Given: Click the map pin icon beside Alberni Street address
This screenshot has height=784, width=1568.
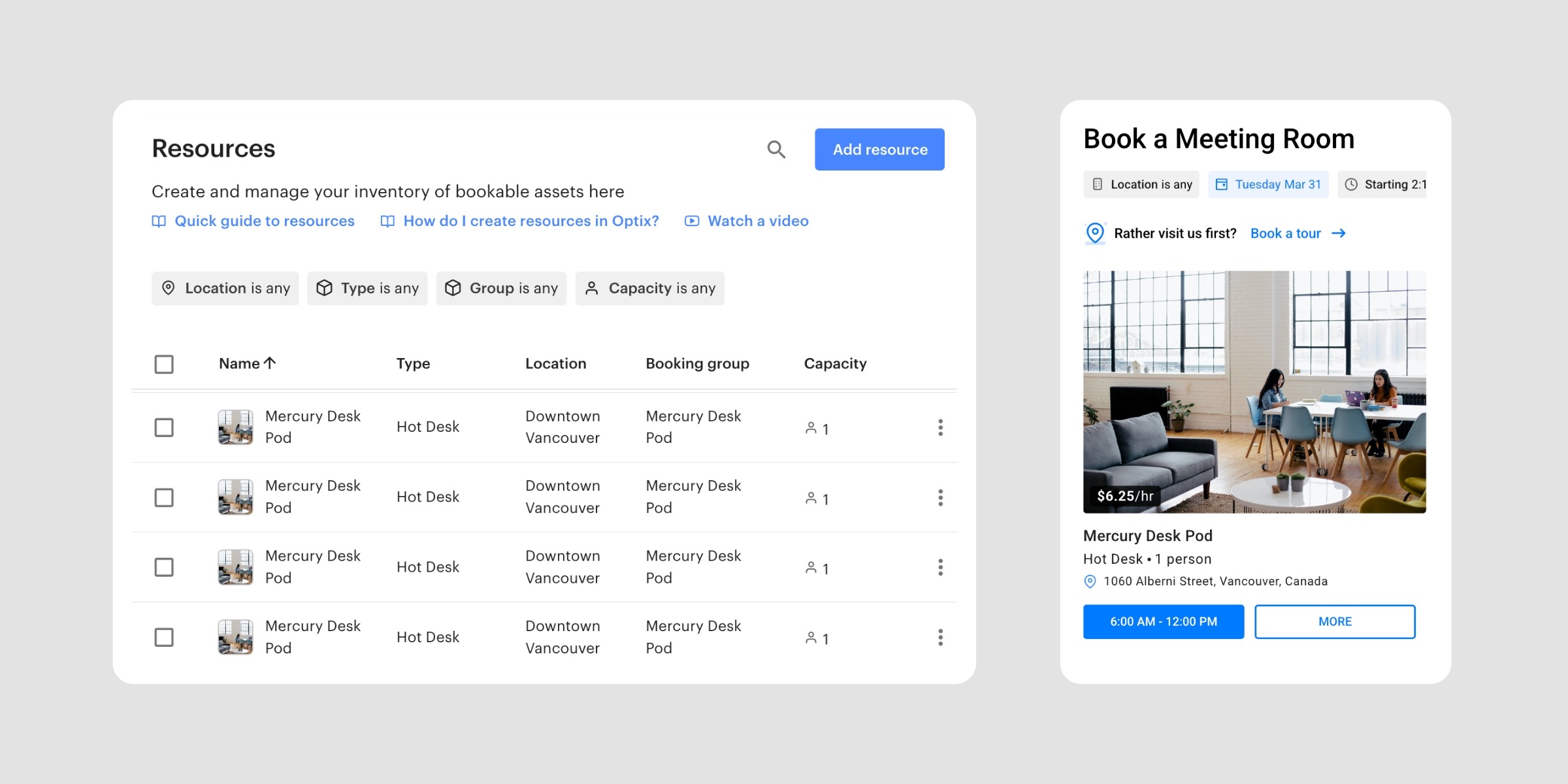Looking at the screenshot, I should coord(1090,581).
